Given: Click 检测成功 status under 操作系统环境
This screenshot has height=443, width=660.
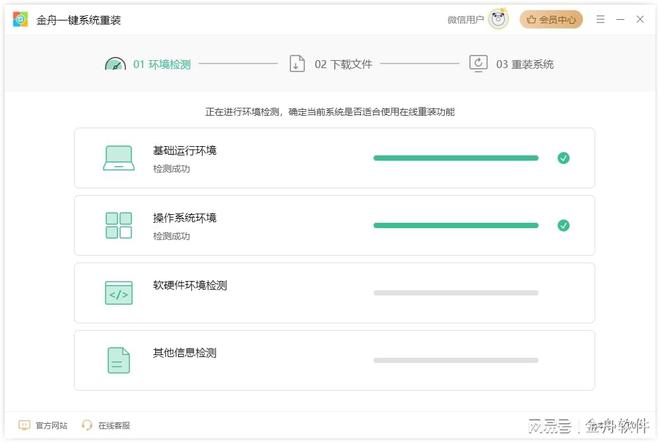Looking at the screenshot, I should (x=171, y=236).
